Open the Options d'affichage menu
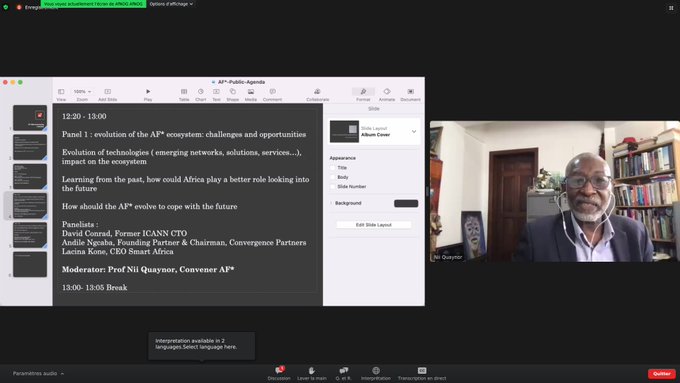 pos(171,4)
